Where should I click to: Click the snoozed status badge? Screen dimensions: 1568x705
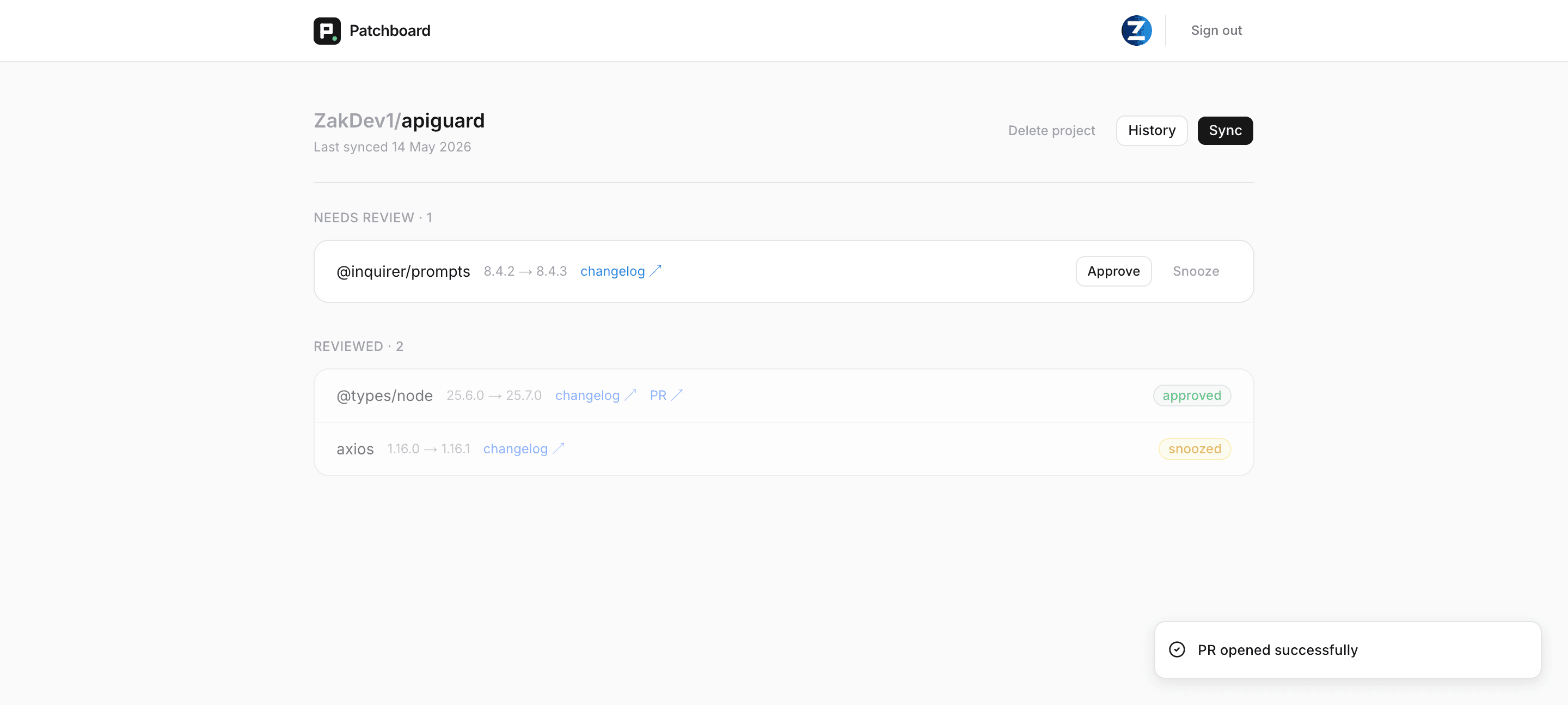point(1195,449)
